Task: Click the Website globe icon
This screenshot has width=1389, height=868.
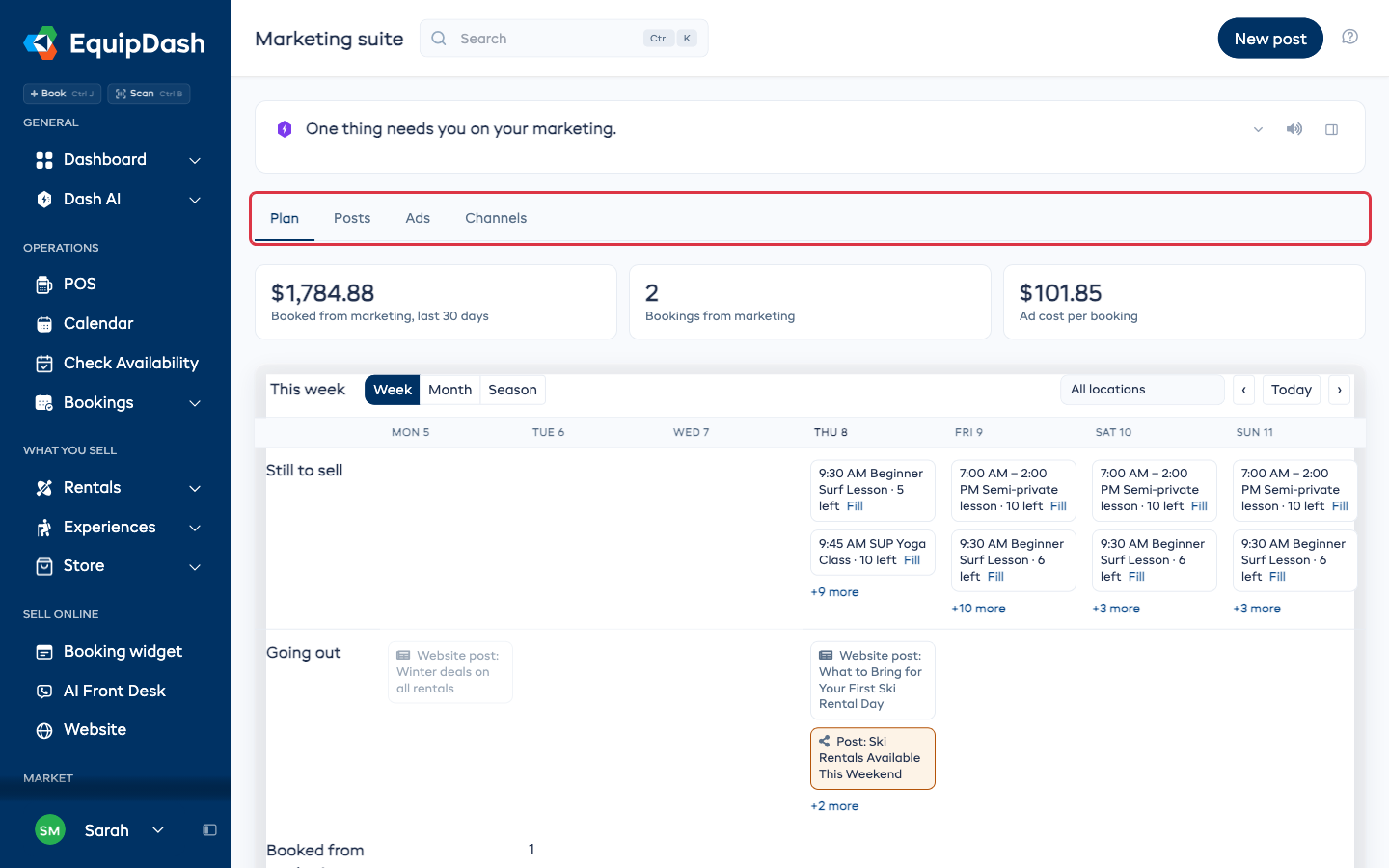Action: click(44, 730)
